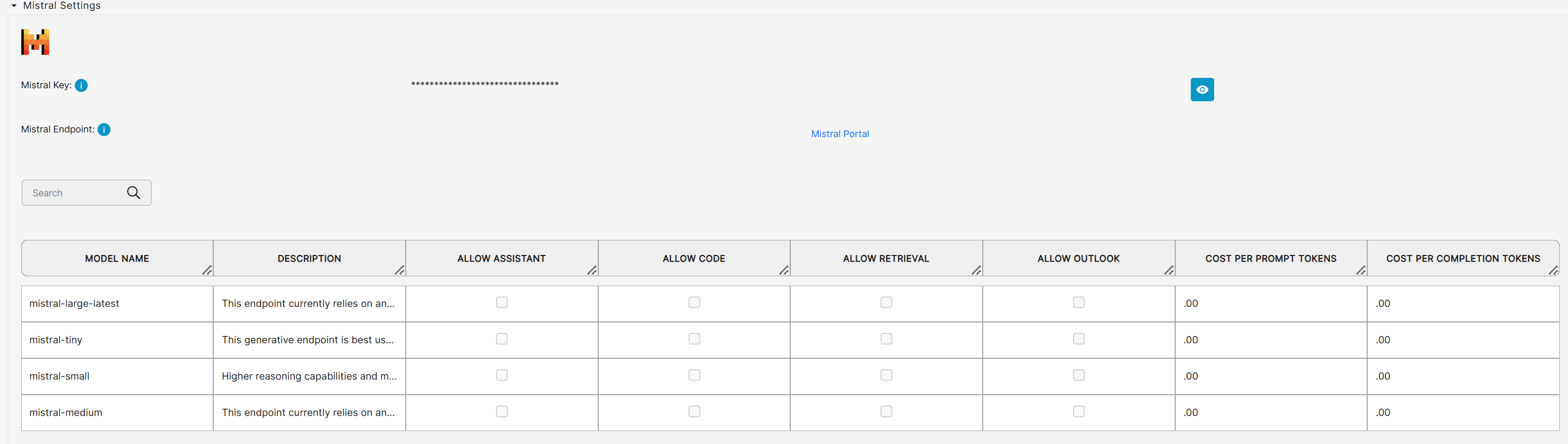This screenshot has width=1568, height=444.
Task: Reveal the Mistral key with eye button
Action: pos(1202,89)
